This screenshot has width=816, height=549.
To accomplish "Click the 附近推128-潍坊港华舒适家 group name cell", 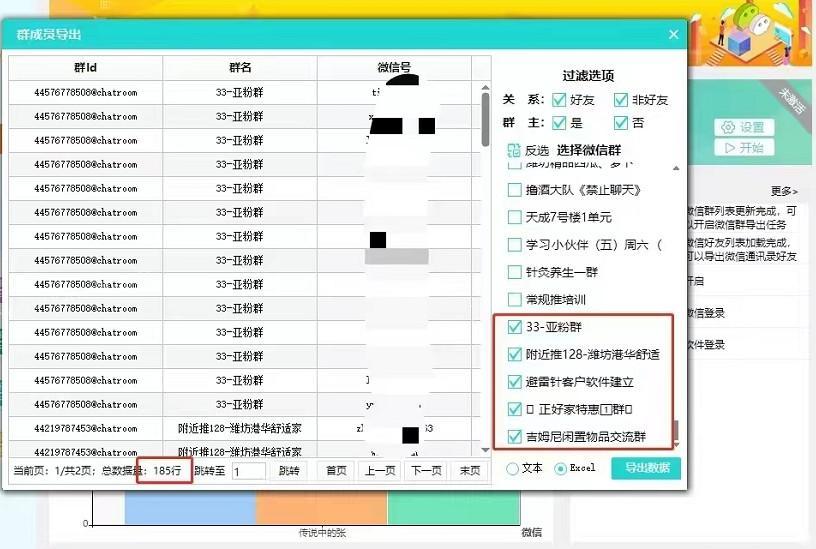I will tap(240, 428).
